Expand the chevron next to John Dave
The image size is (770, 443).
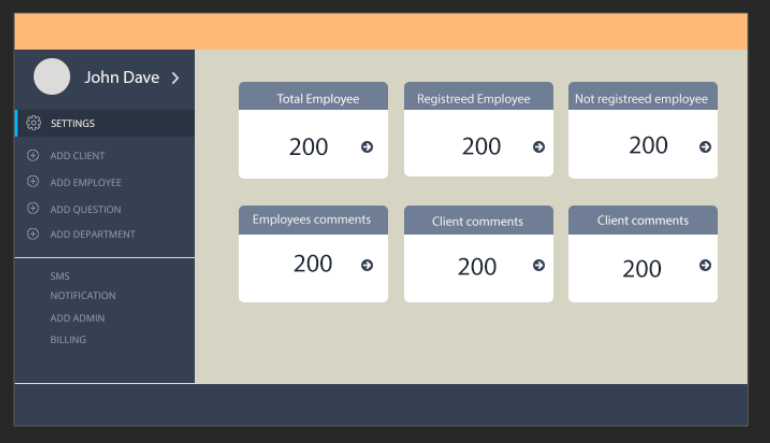(175, 78)
